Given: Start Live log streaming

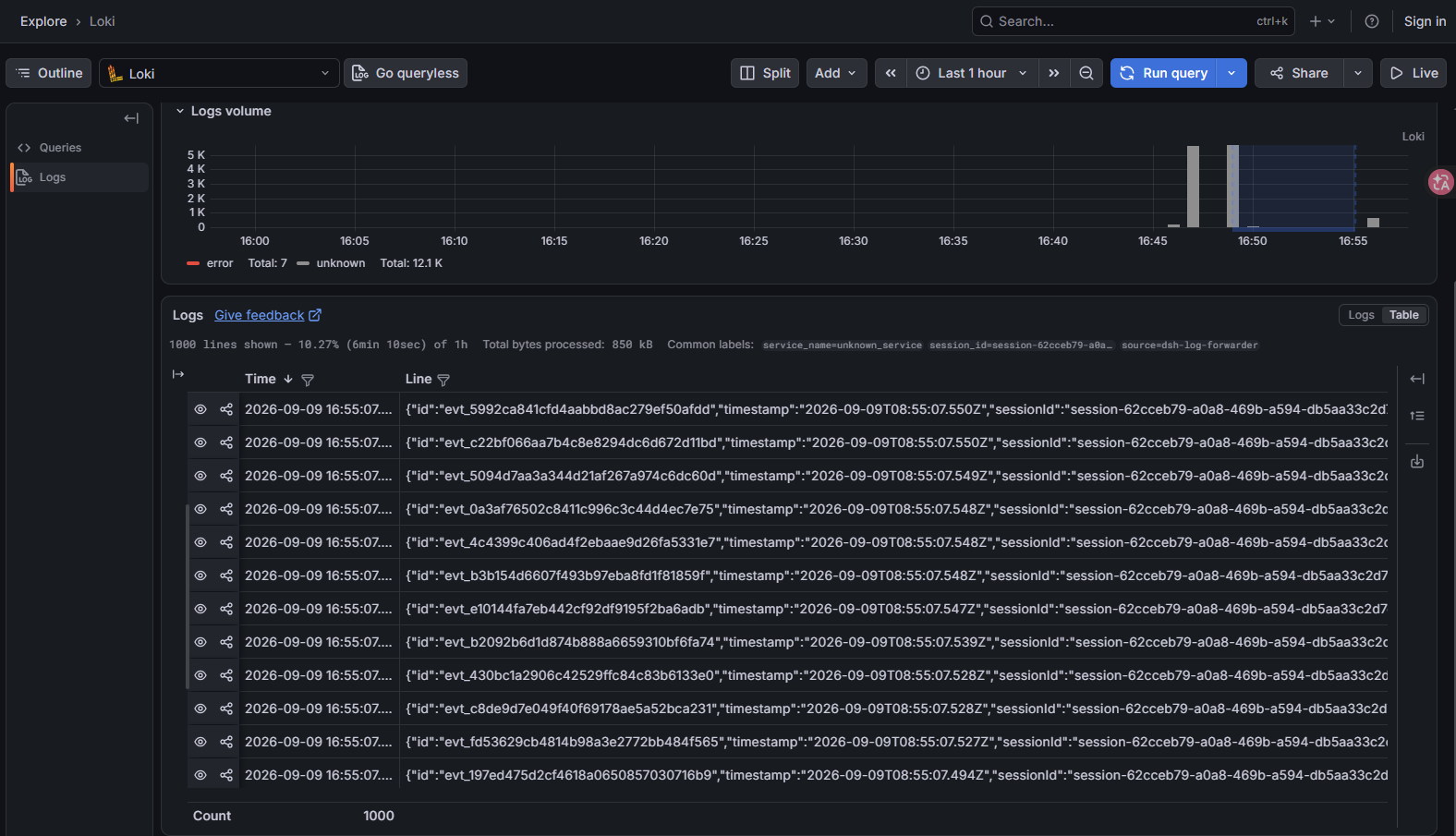Looking at the screenshot, I should click(x=1414, y=73).
